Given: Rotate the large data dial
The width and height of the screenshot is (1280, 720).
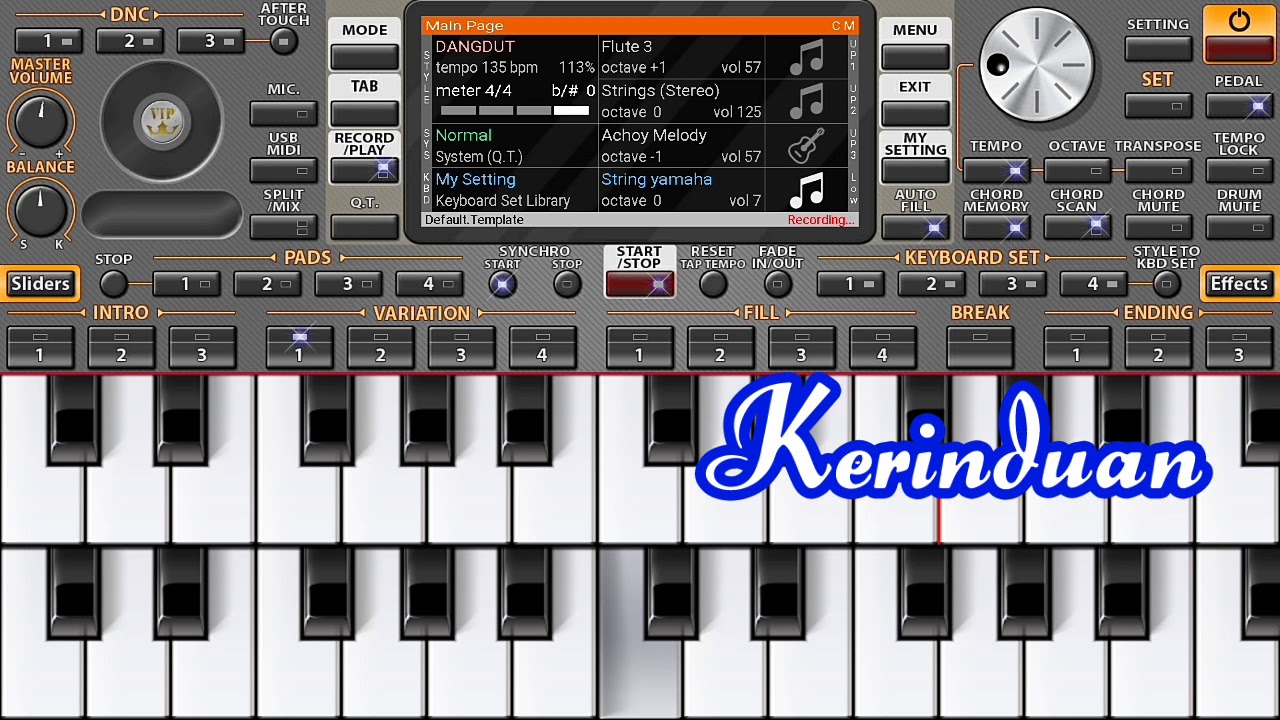Looking at the screenshot, I should (x=1036, y=67).
